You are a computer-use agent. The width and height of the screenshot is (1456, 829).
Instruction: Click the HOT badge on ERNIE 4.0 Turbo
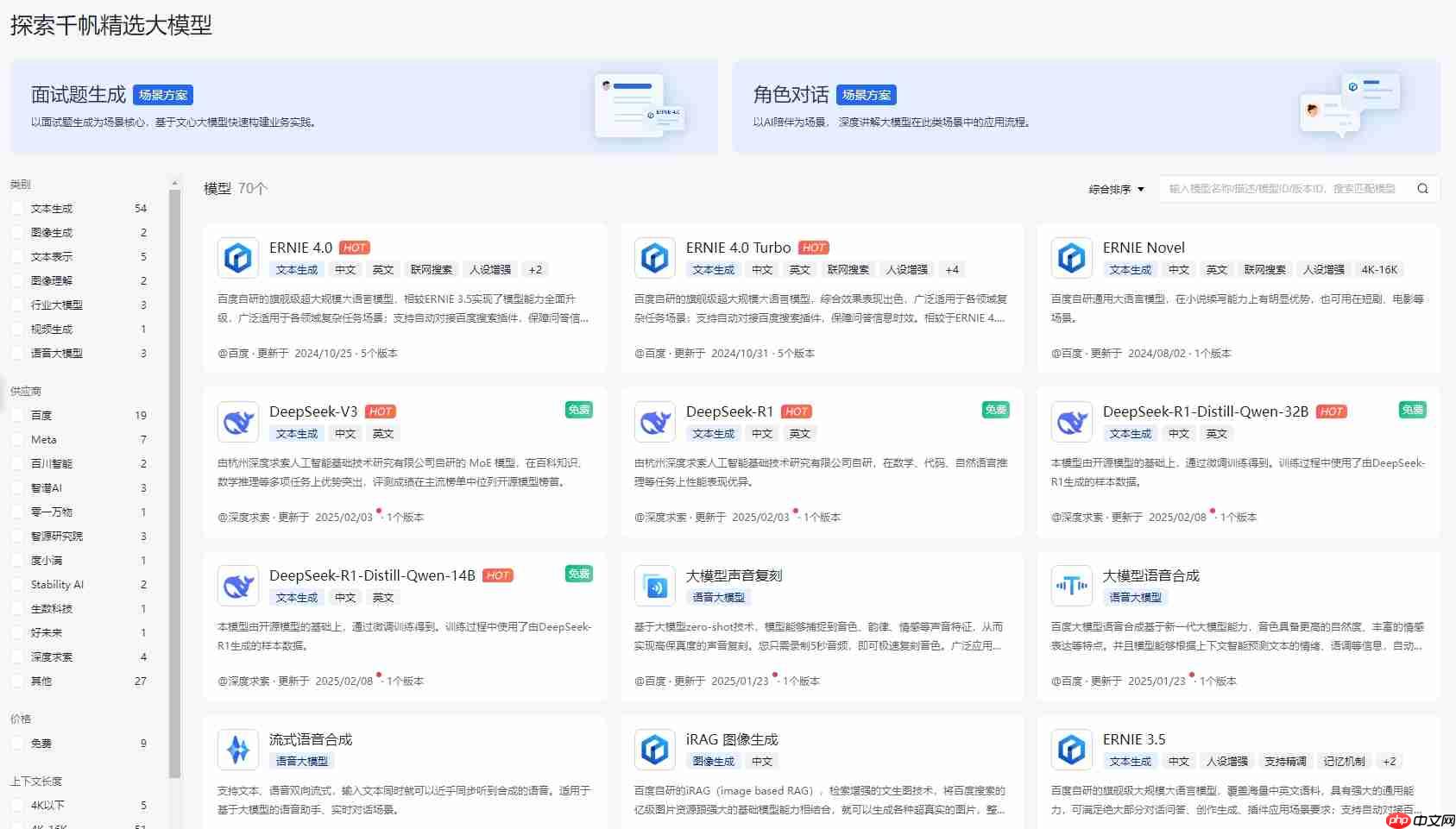click(x=814, y=248)
